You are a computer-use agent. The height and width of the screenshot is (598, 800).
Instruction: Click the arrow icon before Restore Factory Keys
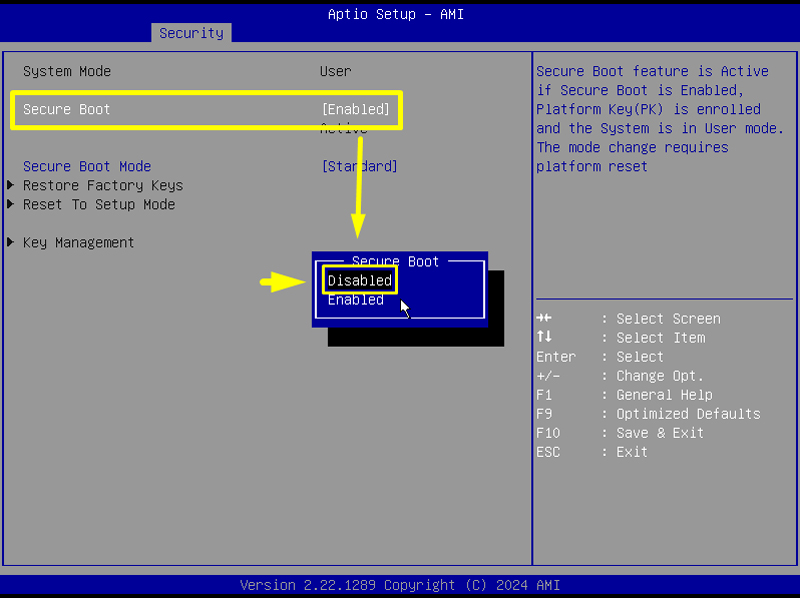(x=9, y=185)
